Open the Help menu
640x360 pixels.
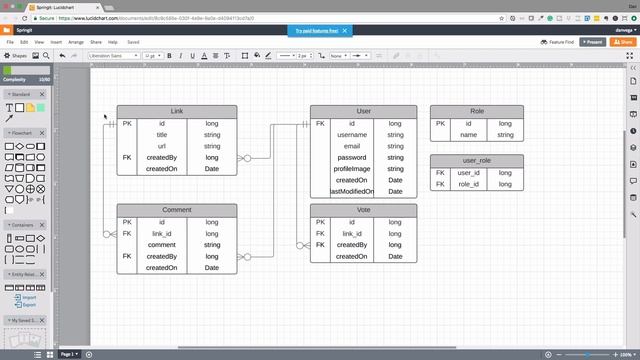(113, 42)
